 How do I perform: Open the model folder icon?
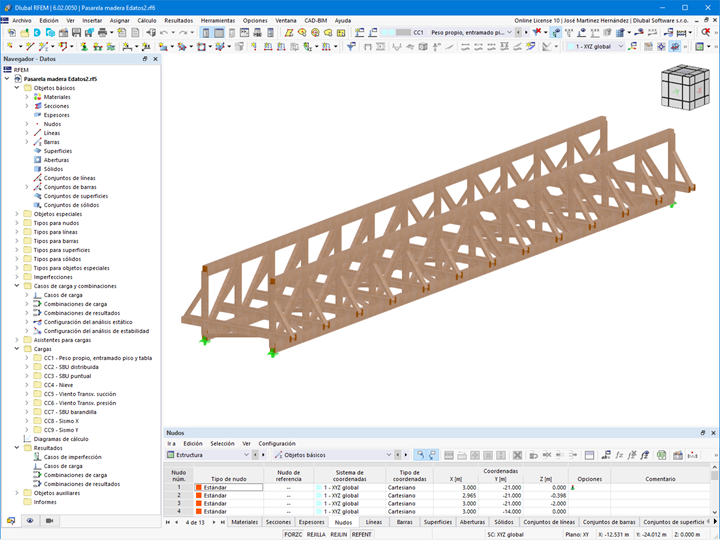pos(24,33)
